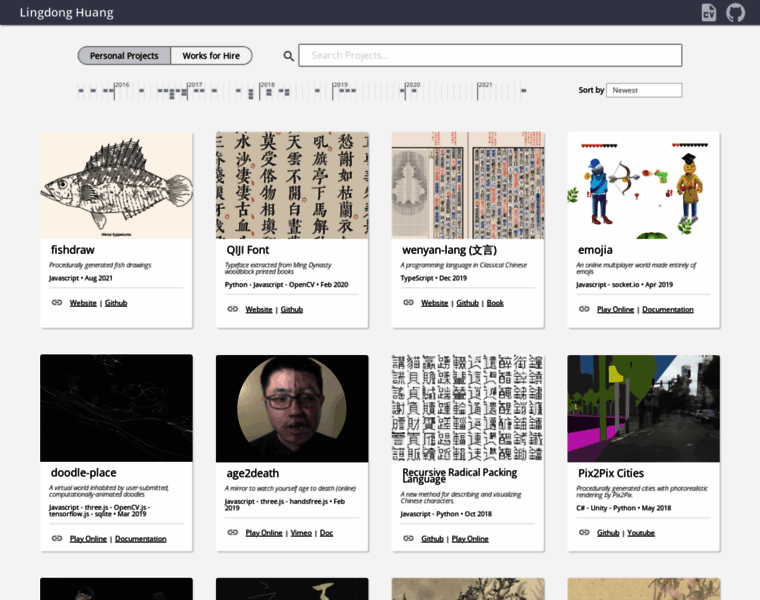760x600 pixels.
Task: Open the age2death Vimeo link
Action: [301, 532]
